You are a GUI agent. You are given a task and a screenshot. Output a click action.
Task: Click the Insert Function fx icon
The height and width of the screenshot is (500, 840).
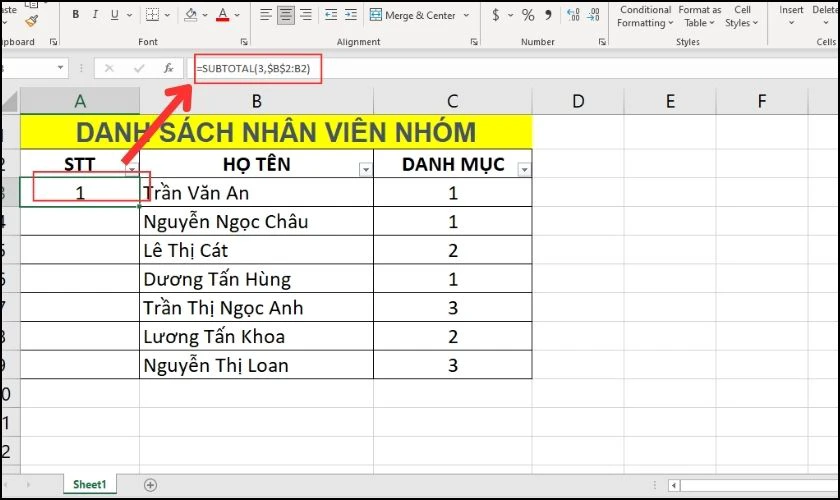click(168, 68)
